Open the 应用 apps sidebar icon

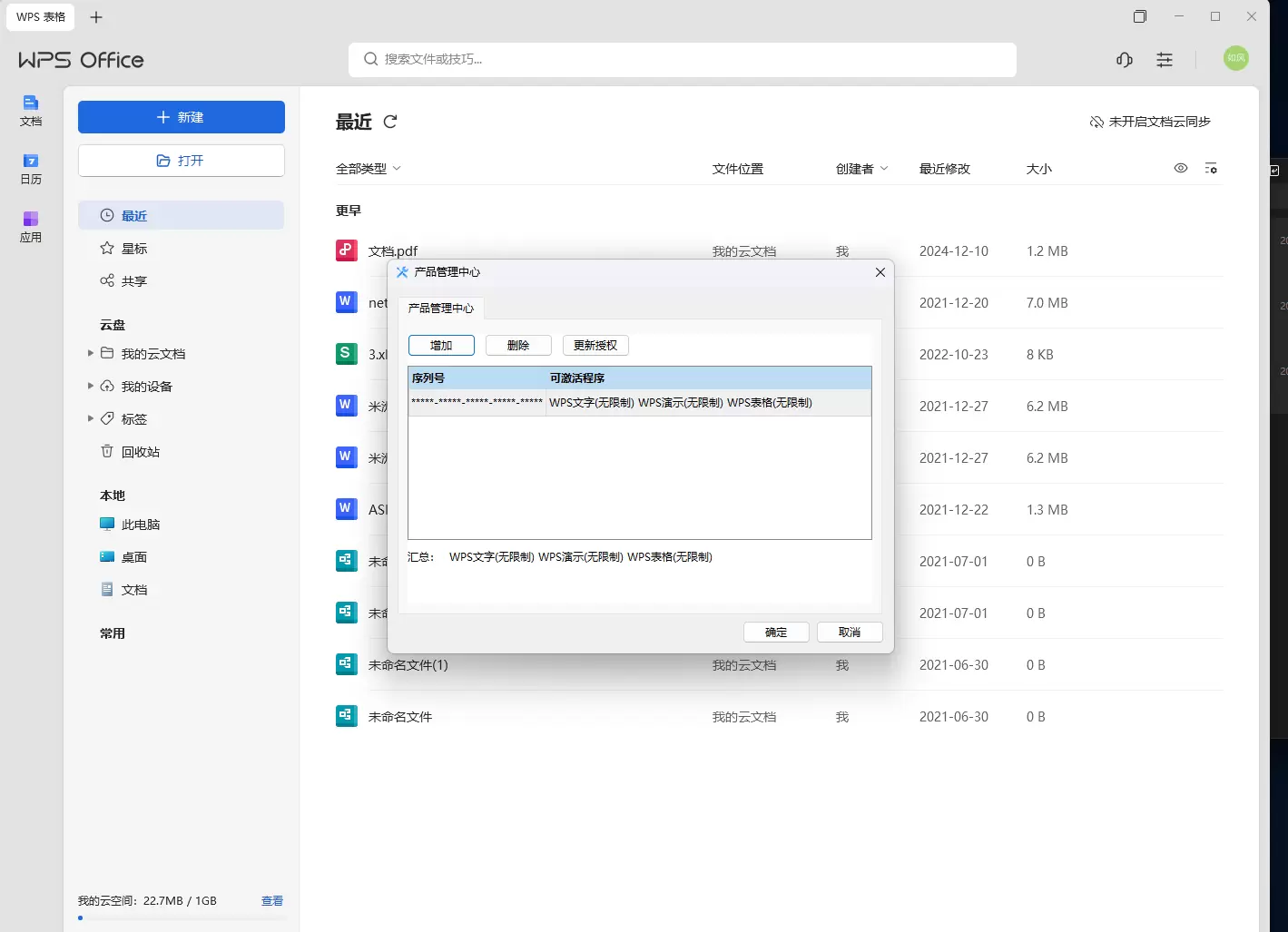pyautogui.click(x=31, y=227)
